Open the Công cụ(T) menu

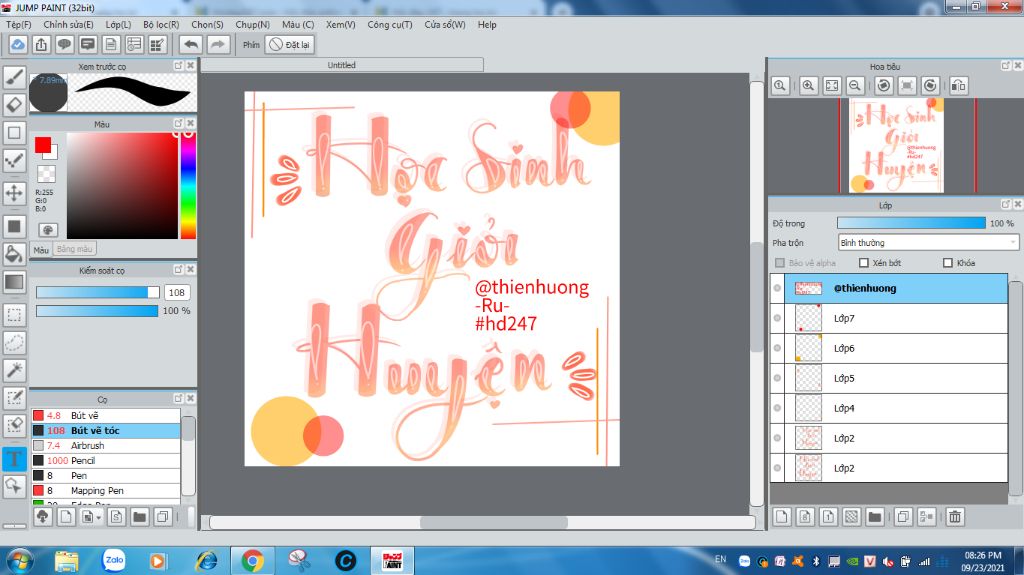(x=389, y=24)
